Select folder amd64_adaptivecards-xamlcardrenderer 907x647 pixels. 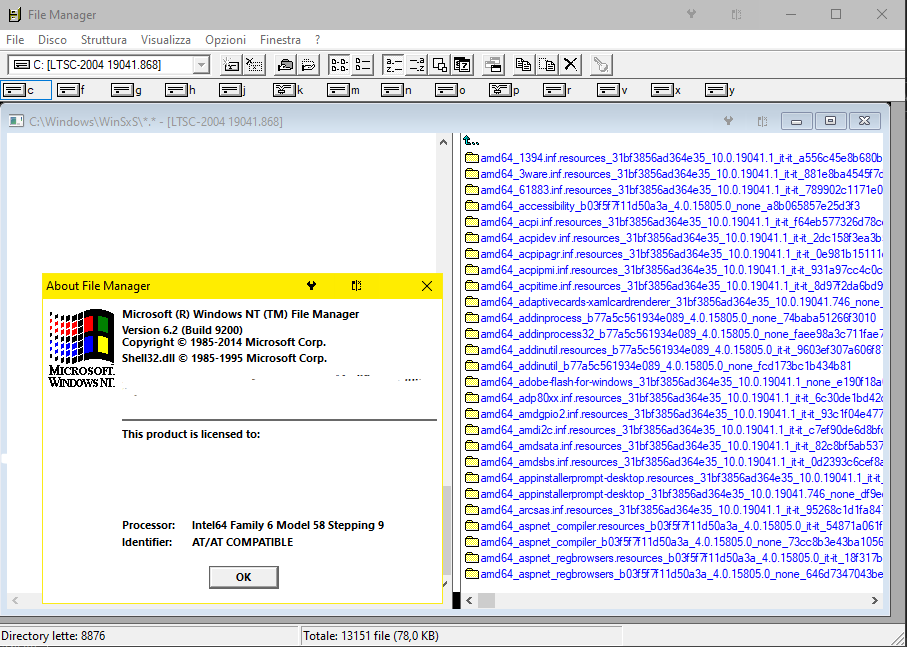[674, 302]
